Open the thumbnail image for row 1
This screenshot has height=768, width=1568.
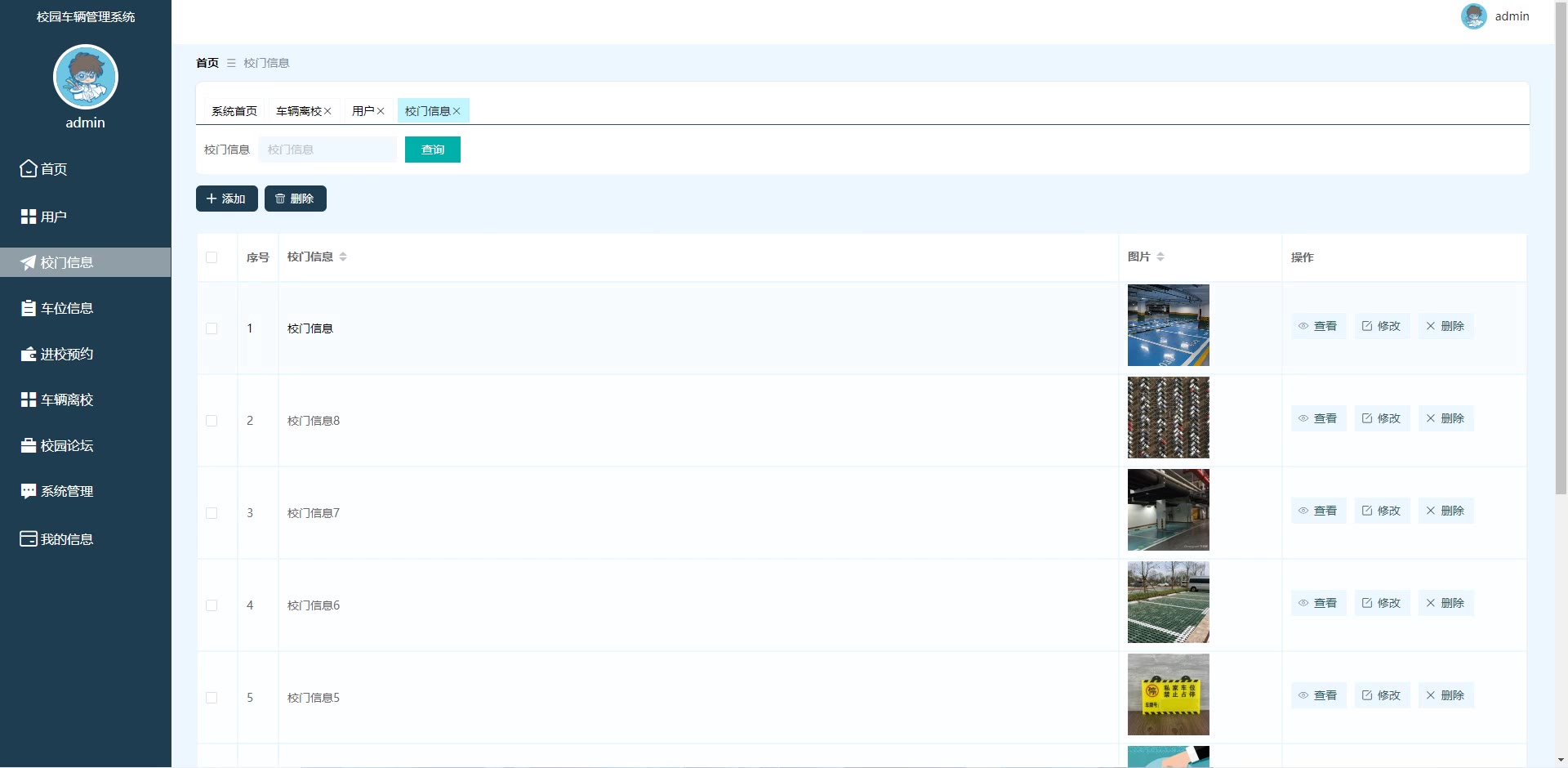(x=1169, y=325)
